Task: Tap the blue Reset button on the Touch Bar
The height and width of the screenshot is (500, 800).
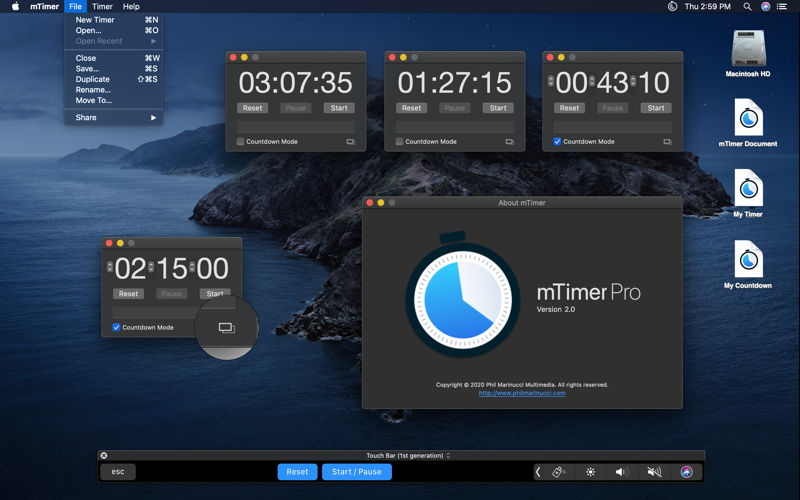Action: tap(297, 472)
